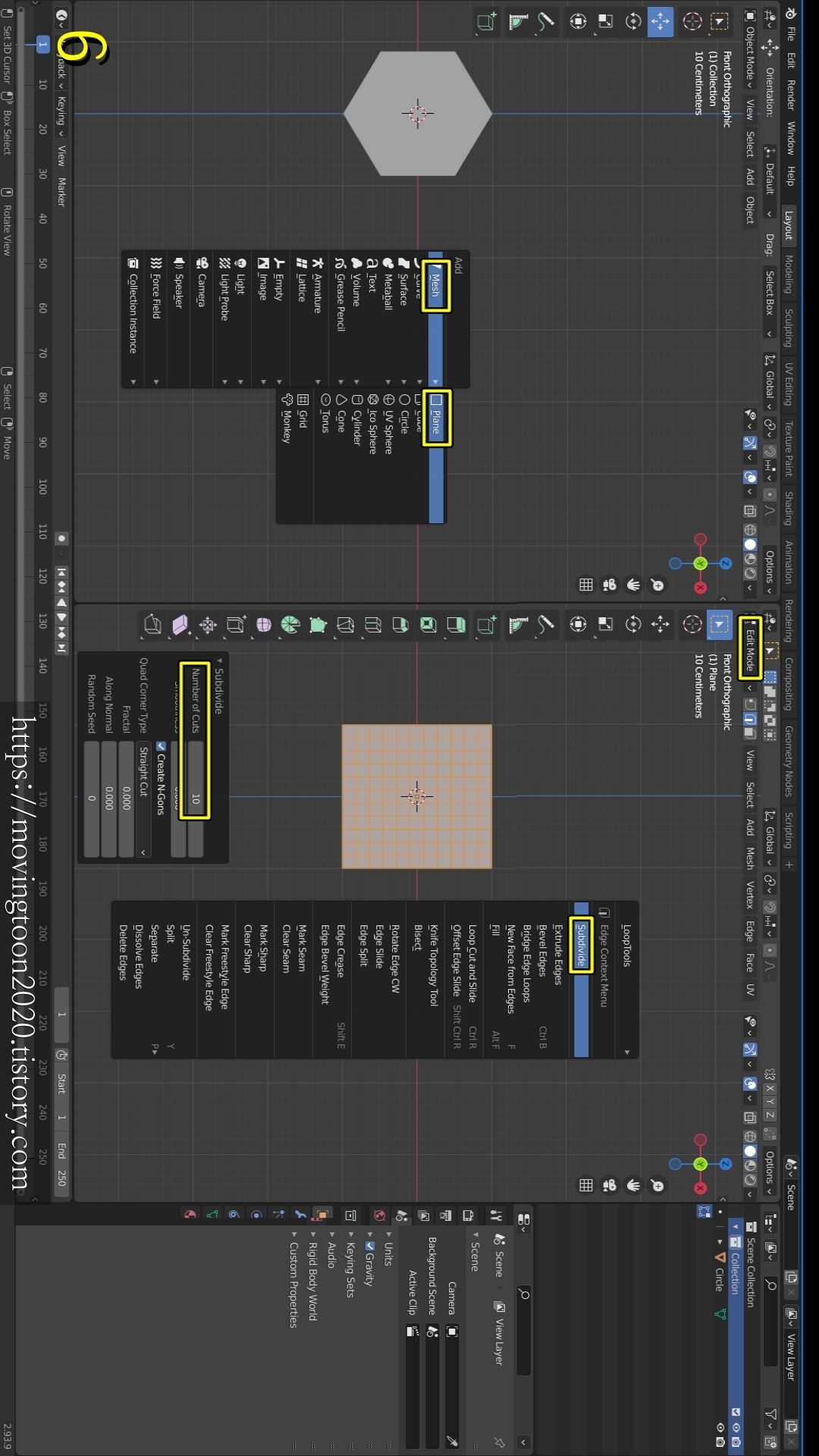Select the Edge Slide tool

[x=236, y=624]
